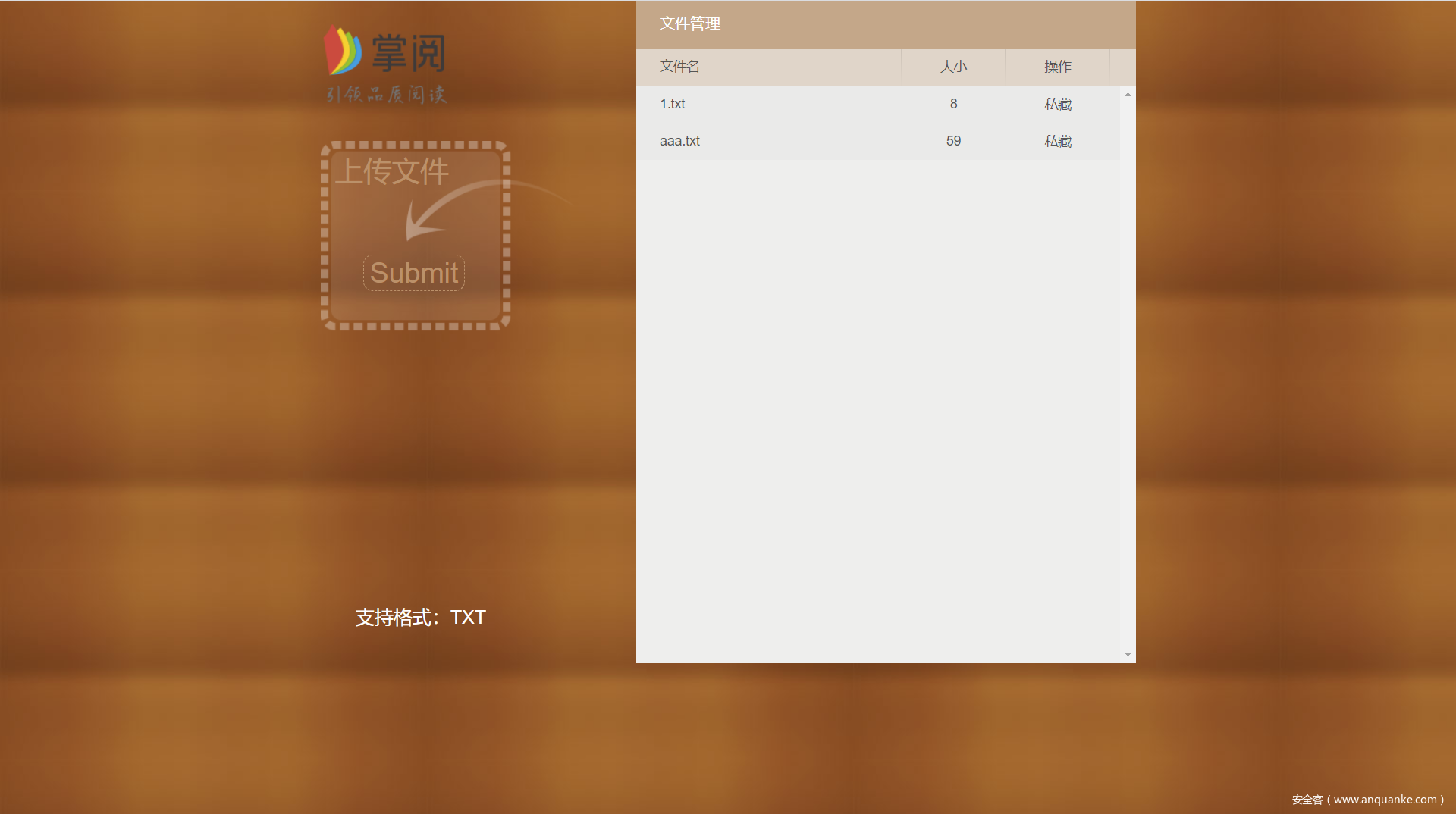The width and height of the screenshot is (1456, 814).
Task: Click the 大小 column header
Action: (953, 67)
